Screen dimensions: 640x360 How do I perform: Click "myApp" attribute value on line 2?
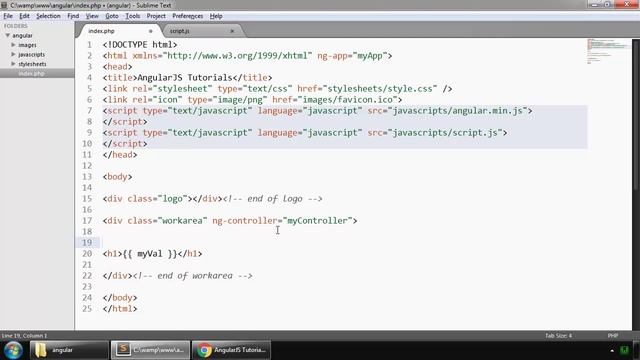[x=370, y=56]
